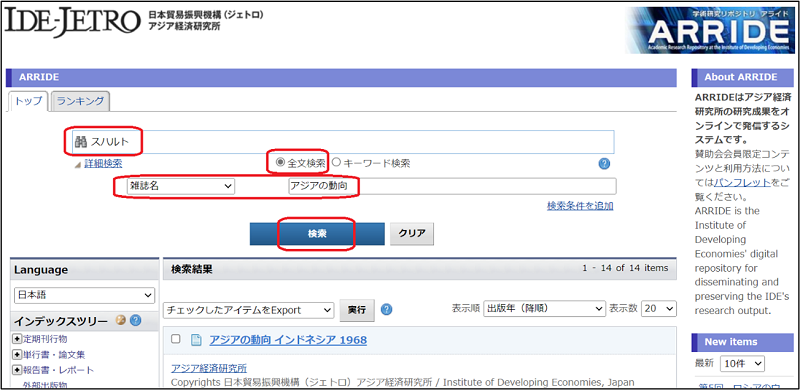The height and width of the screenshot is (390, 800).
Task: Open アジアの動向 インドネシア 1968 result link
Action: [288, 340]
